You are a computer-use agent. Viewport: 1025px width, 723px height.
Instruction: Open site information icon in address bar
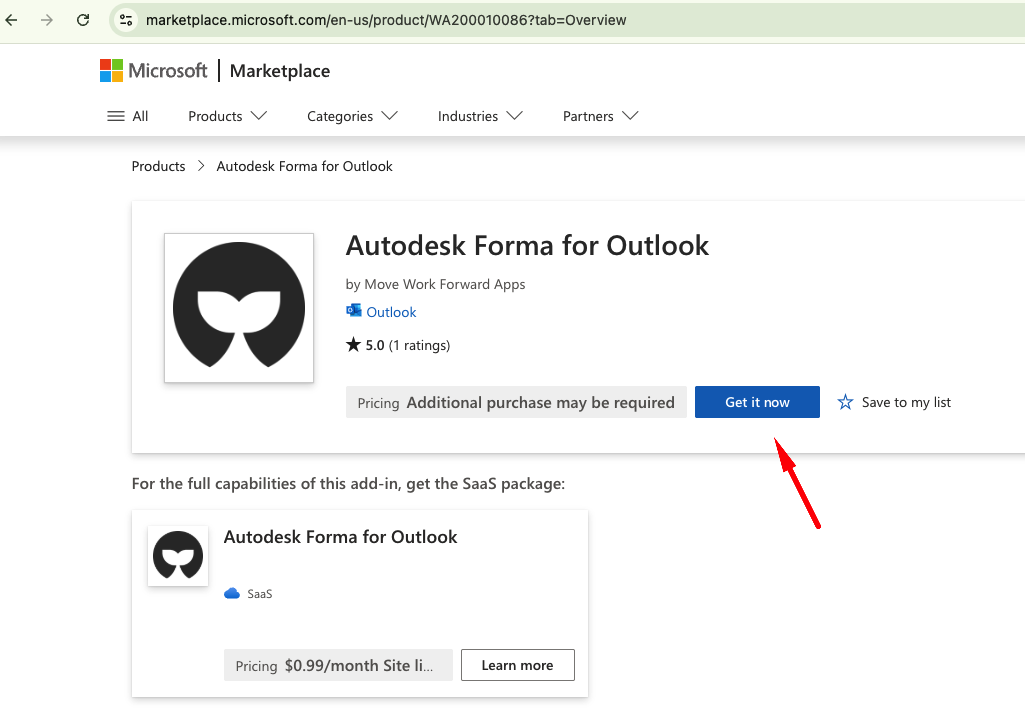[126, 20]
